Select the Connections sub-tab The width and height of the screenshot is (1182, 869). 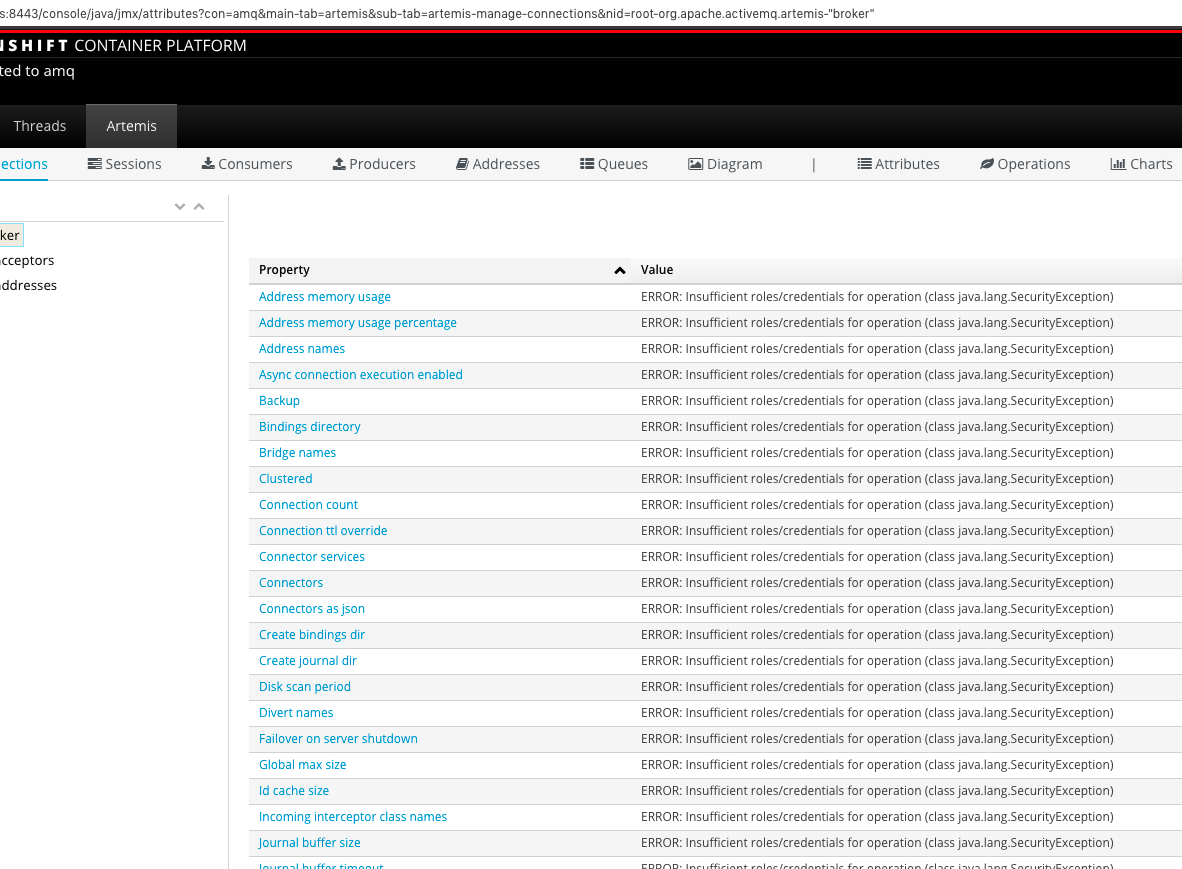click(x=23, y=164)
